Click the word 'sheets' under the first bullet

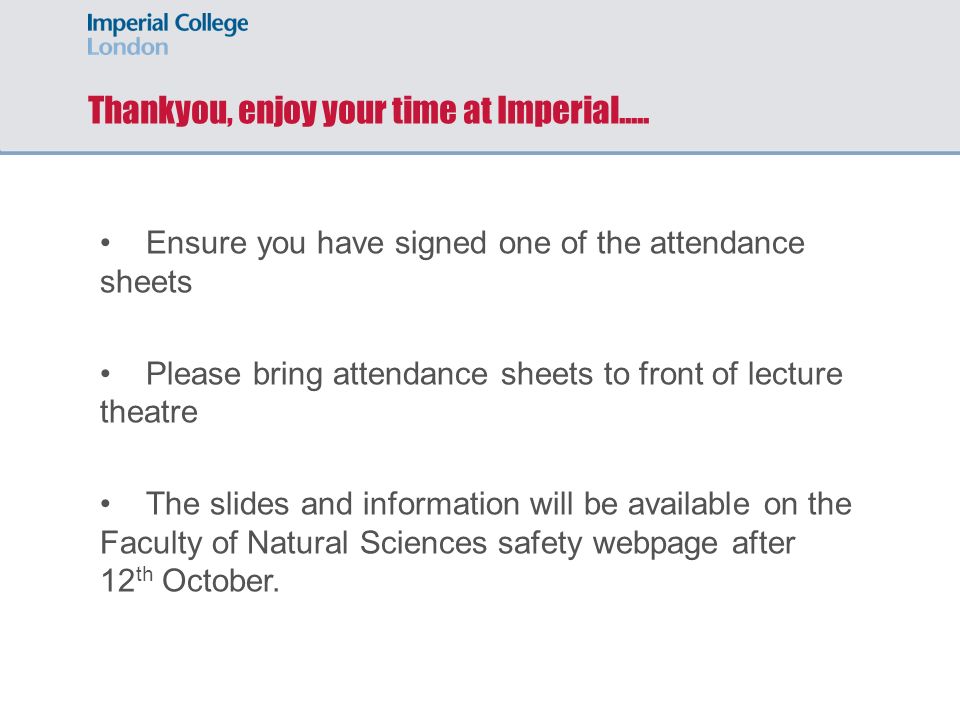(x=146, y=282)
